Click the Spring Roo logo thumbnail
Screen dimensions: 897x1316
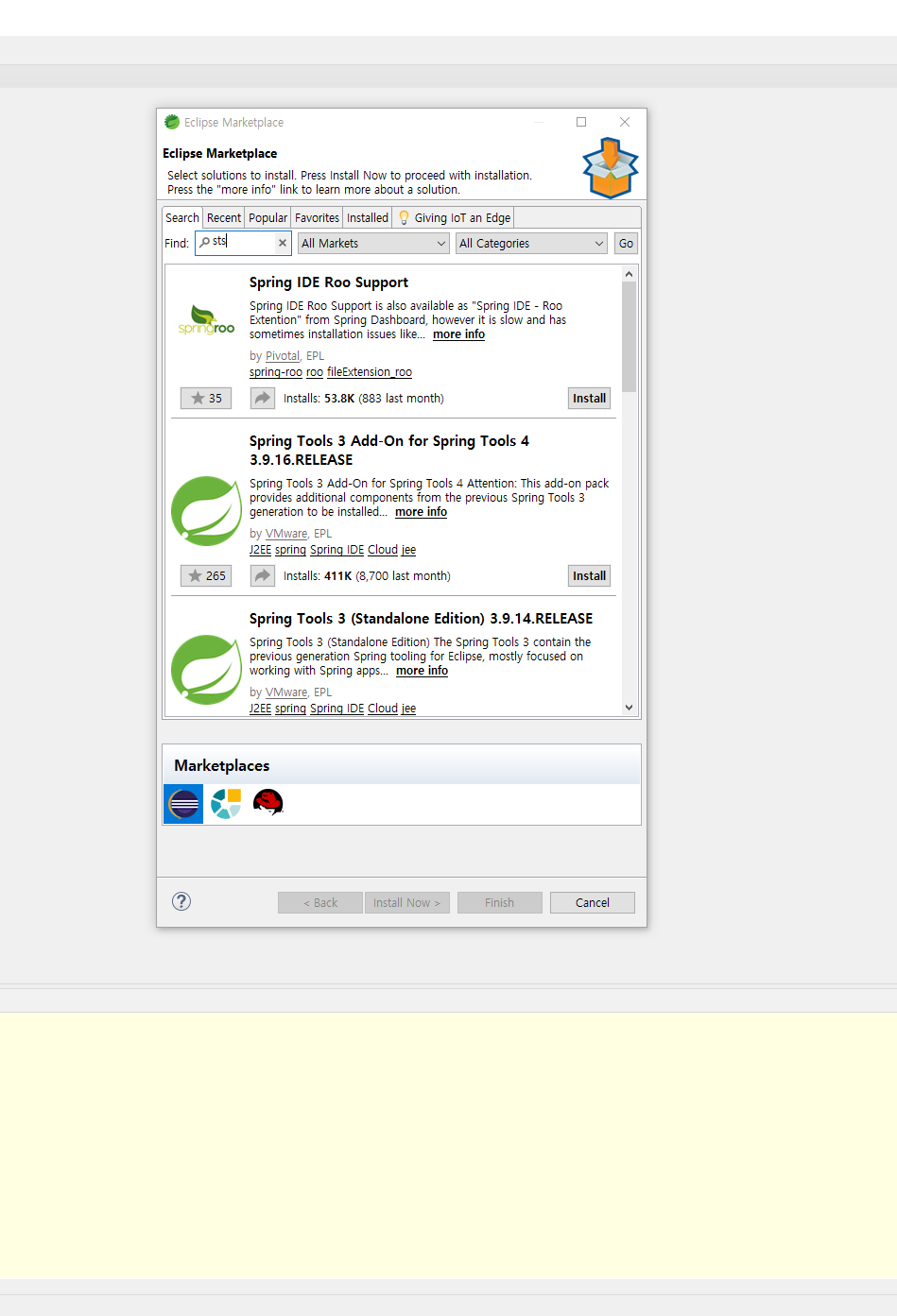[206, 321]
